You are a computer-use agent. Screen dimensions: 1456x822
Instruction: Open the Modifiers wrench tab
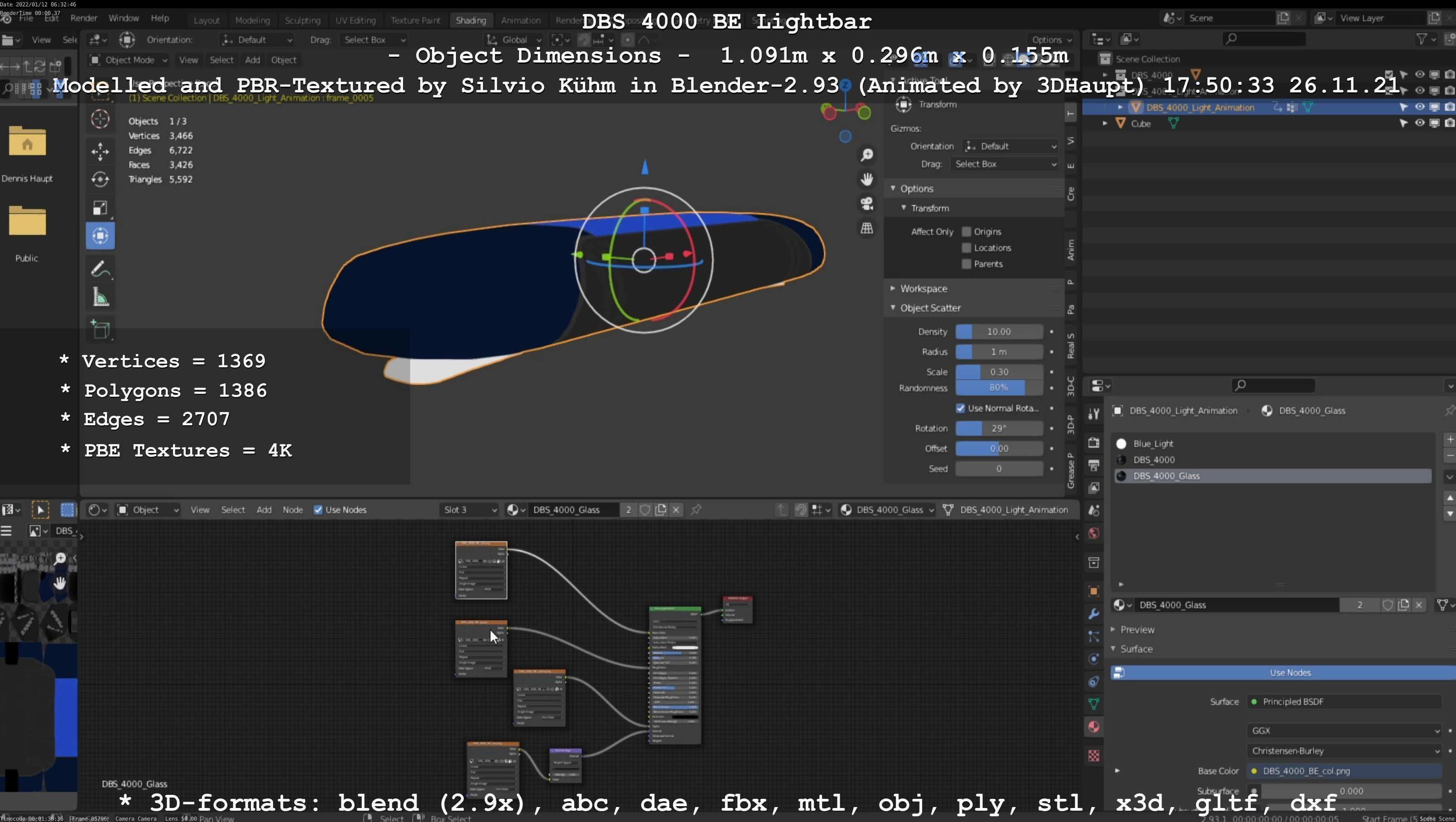click(x=1094, y=614)
